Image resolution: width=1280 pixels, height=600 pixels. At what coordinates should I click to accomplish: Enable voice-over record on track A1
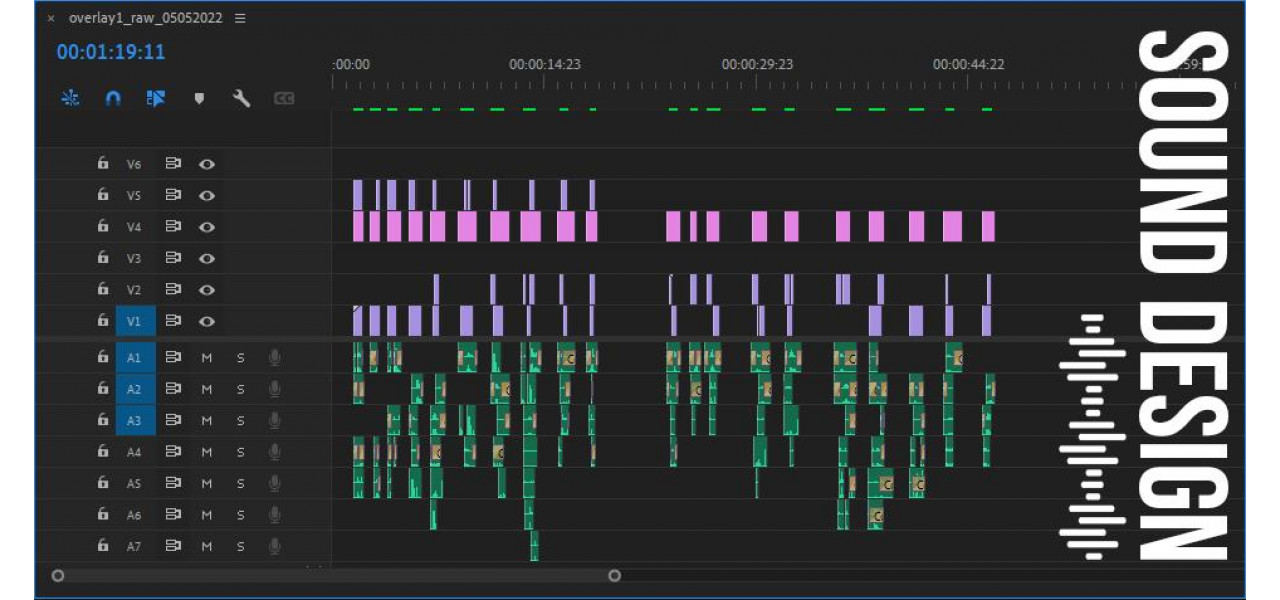coord(274,357)
